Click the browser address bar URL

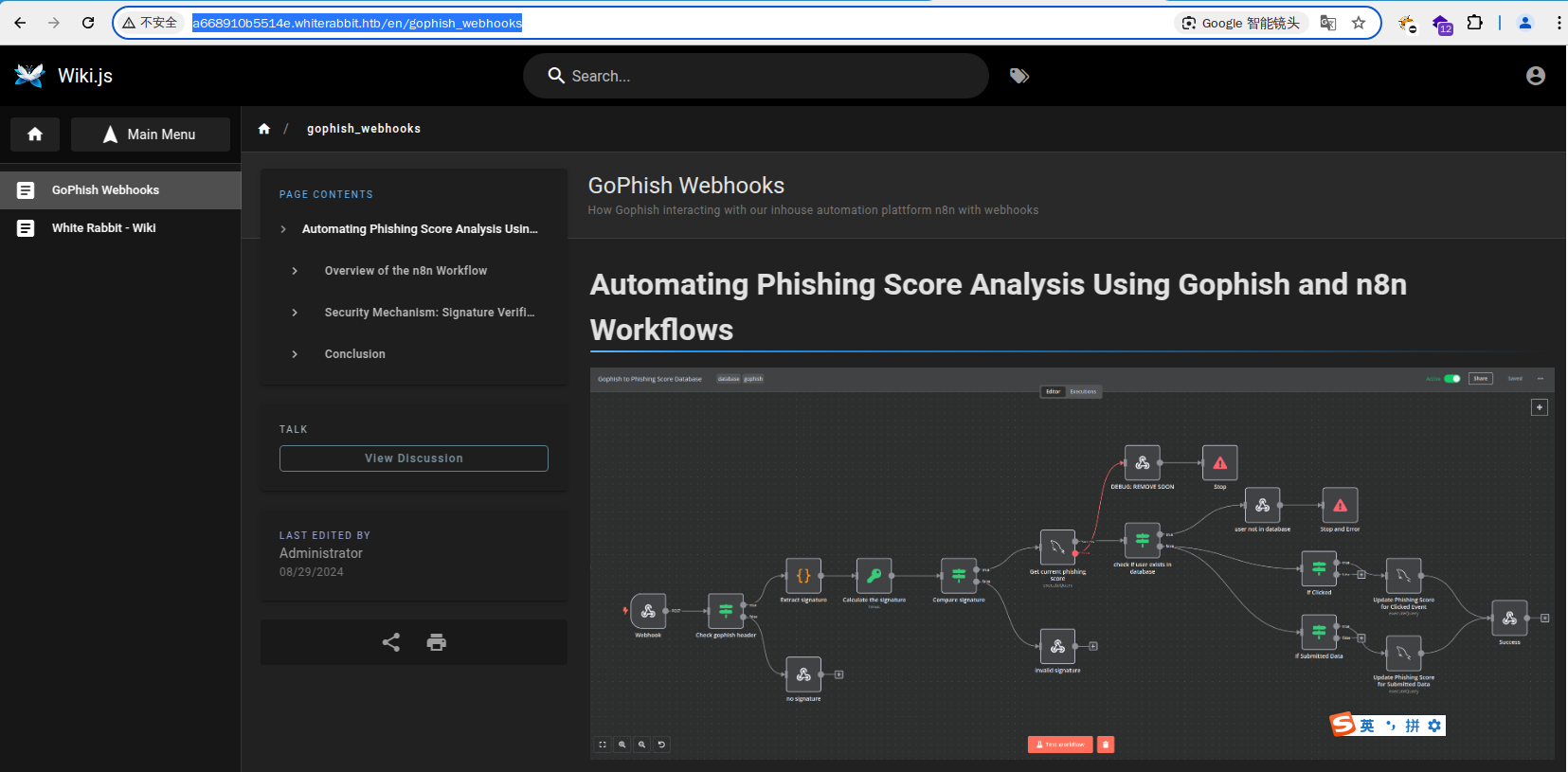[x=357, y=23]
